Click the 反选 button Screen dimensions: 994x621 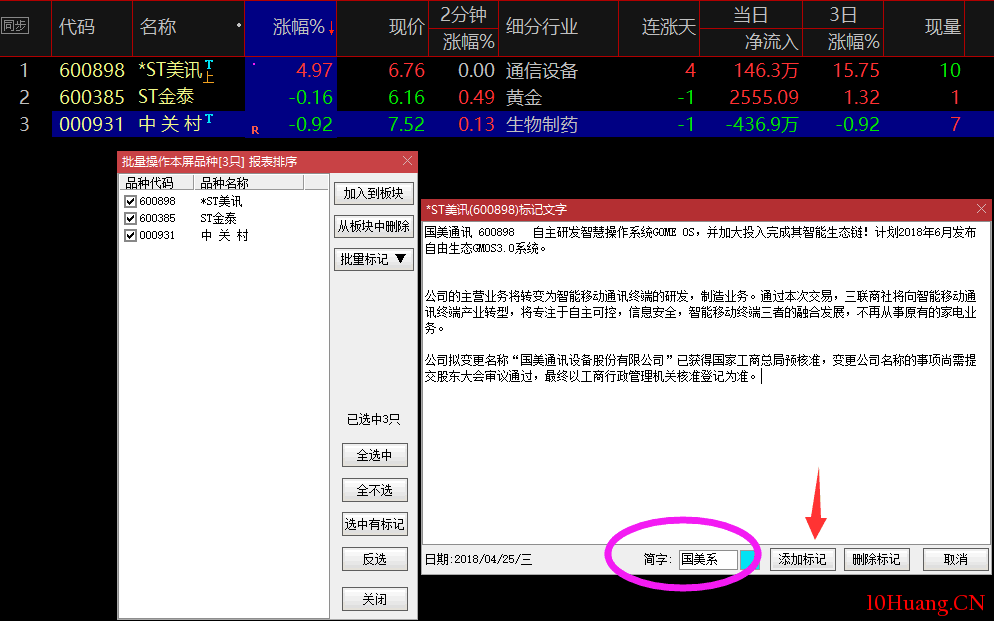coord(374,559)
